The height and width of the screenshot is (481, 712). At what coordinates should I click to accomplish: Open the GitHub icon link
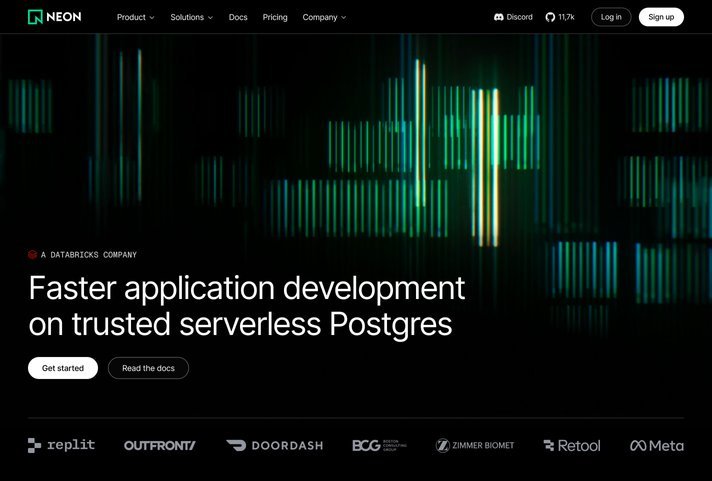point(550,17)
